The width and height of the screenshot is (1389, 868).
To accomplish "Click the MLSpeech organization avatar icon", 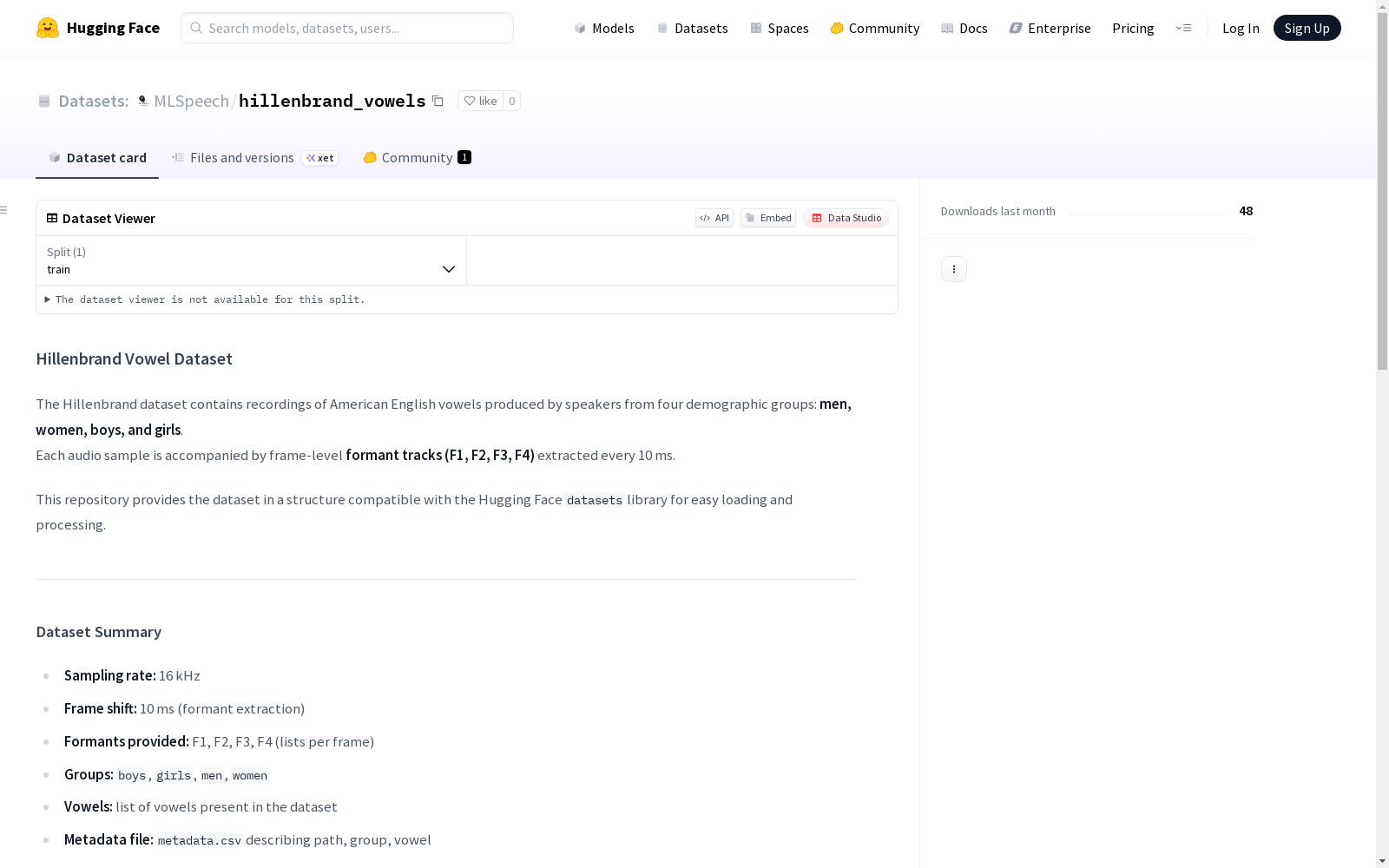I will point(143,101).
